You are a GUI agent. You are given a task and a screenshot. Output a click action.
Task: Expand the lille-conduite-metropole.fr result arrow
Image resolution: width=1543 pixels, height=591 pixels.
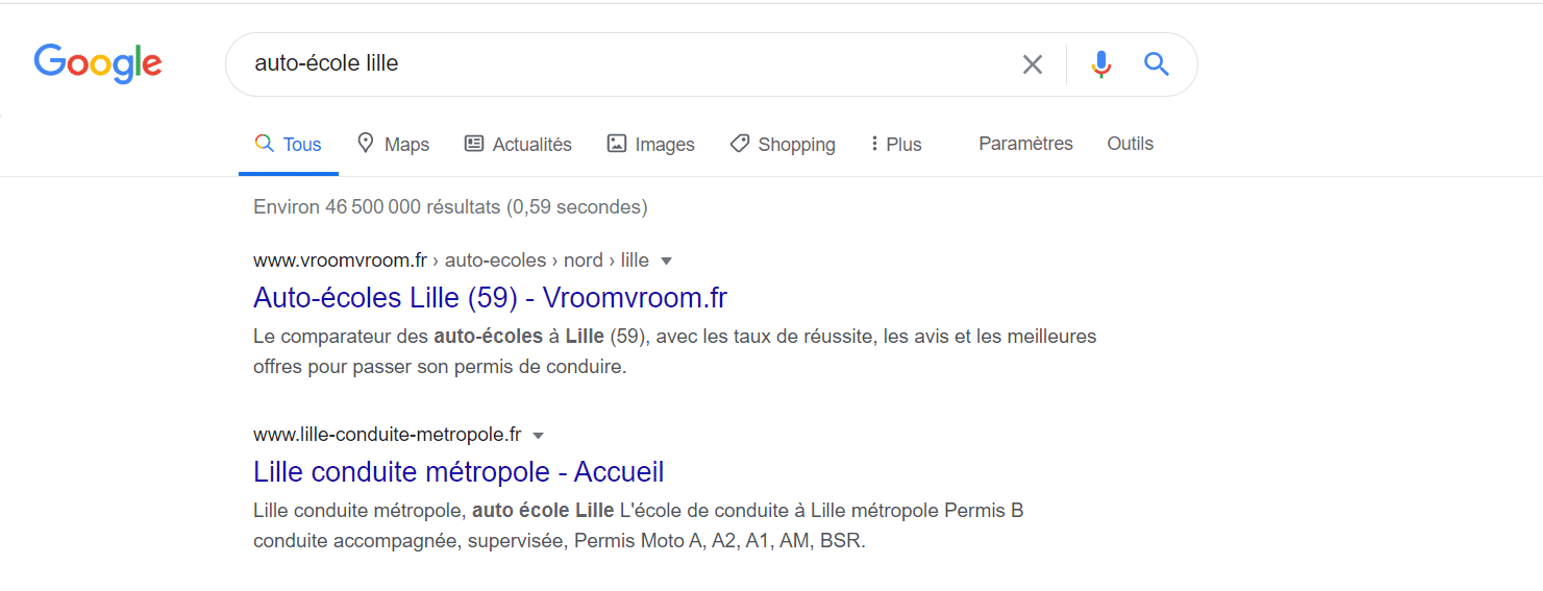coord(538,435)
